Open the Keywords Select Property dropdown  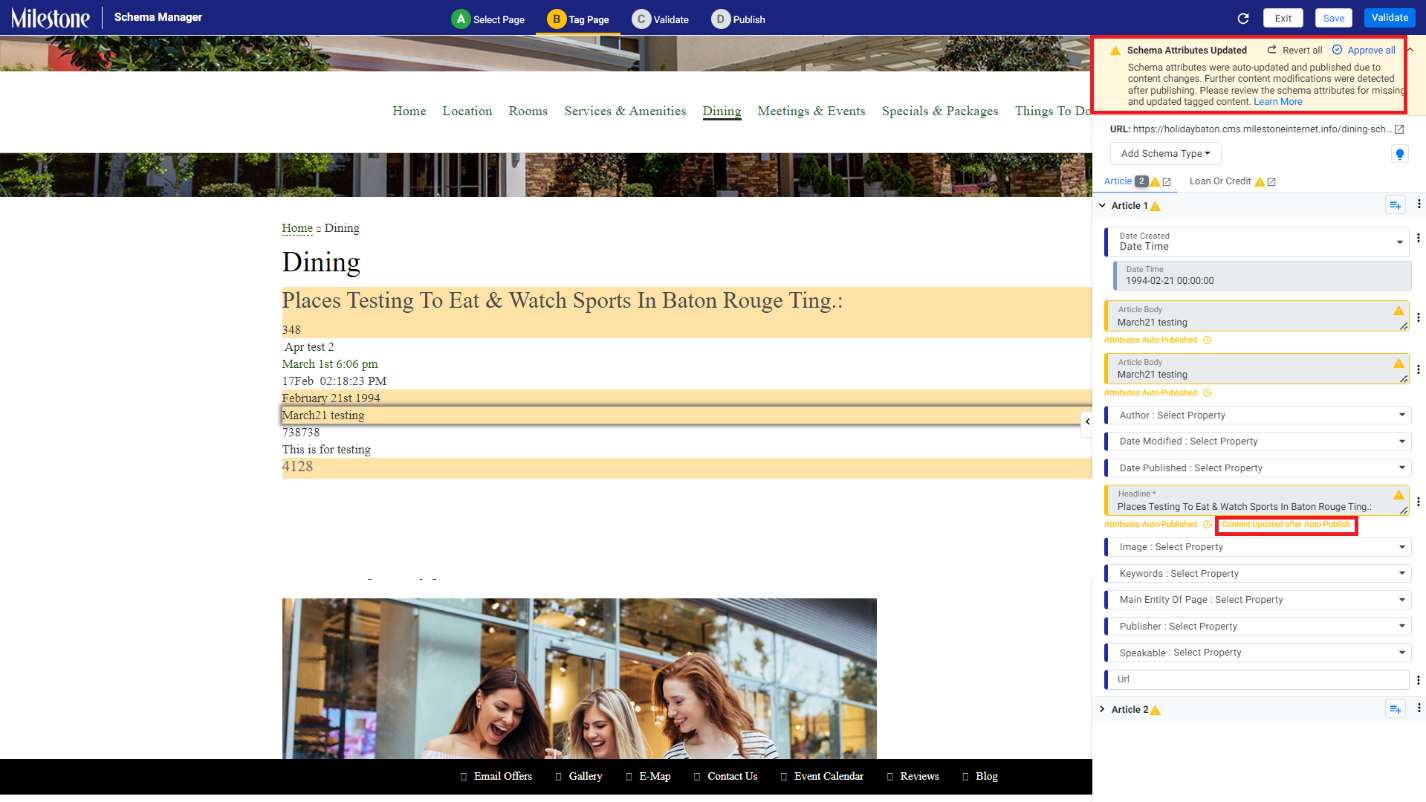pos(1257,574)
